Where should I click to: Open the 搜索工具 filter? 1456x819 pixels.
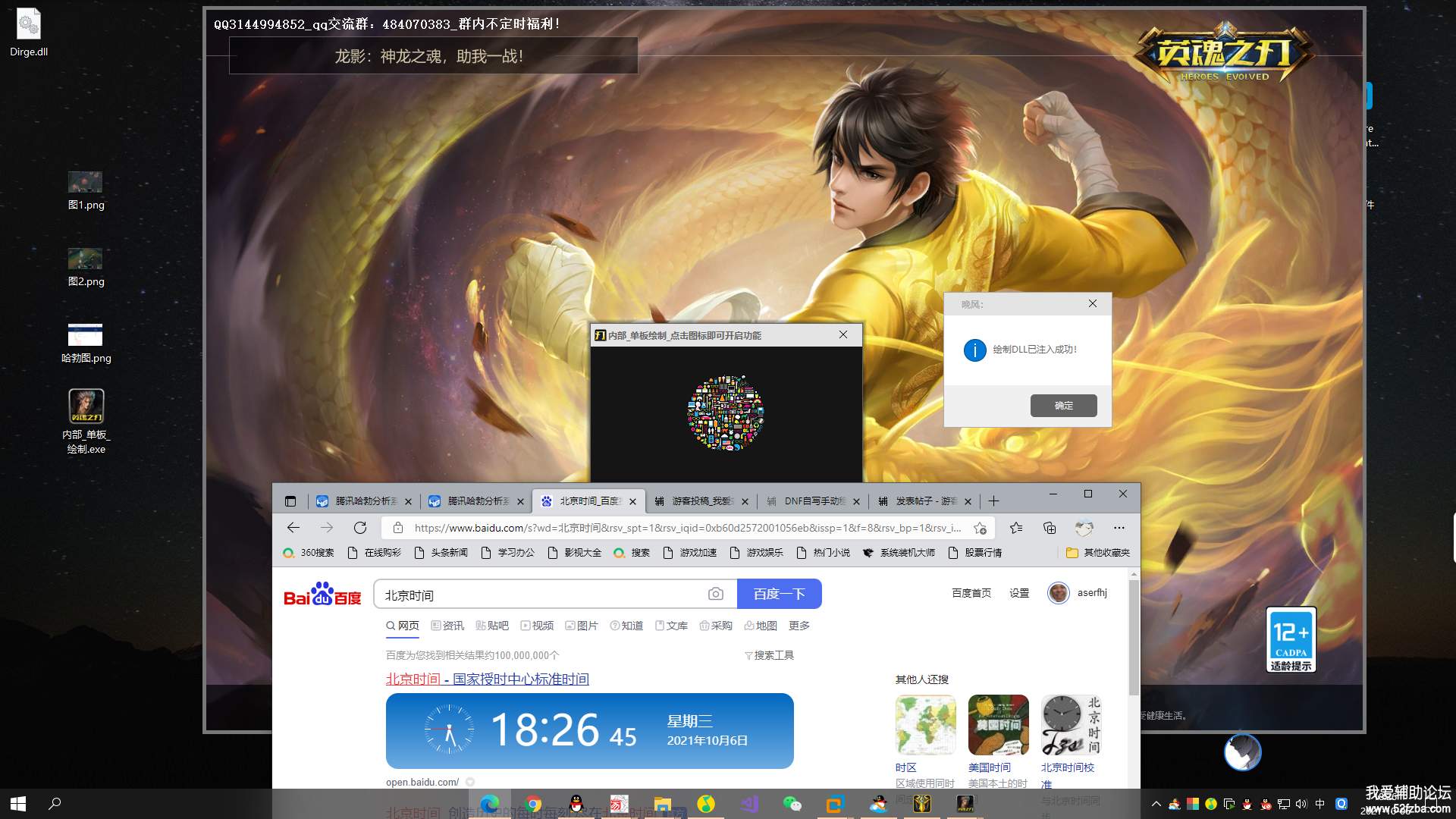coord(769,655)
